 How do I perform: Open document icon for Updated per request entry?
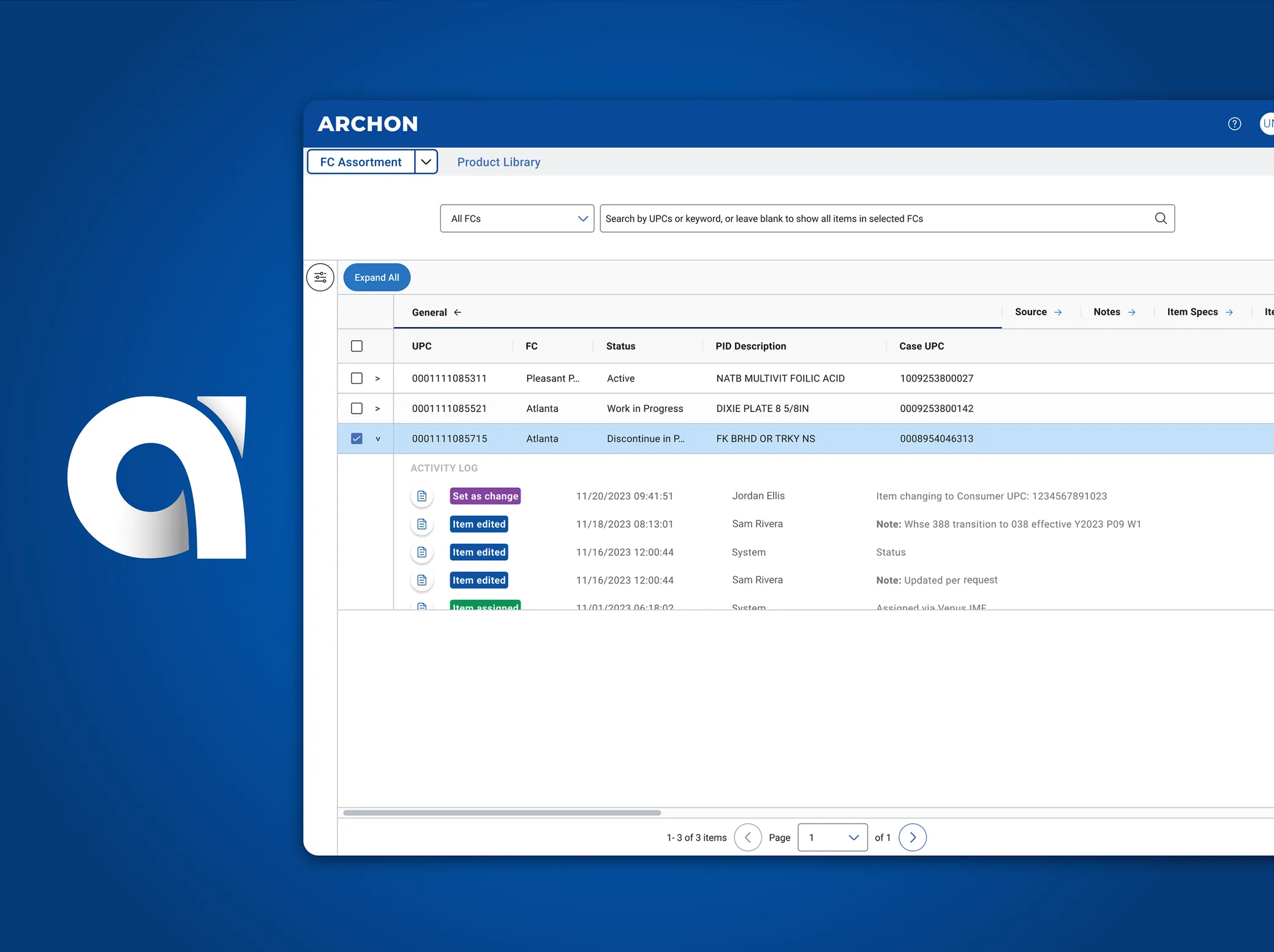pyautogui.click(x=422, y=580)
